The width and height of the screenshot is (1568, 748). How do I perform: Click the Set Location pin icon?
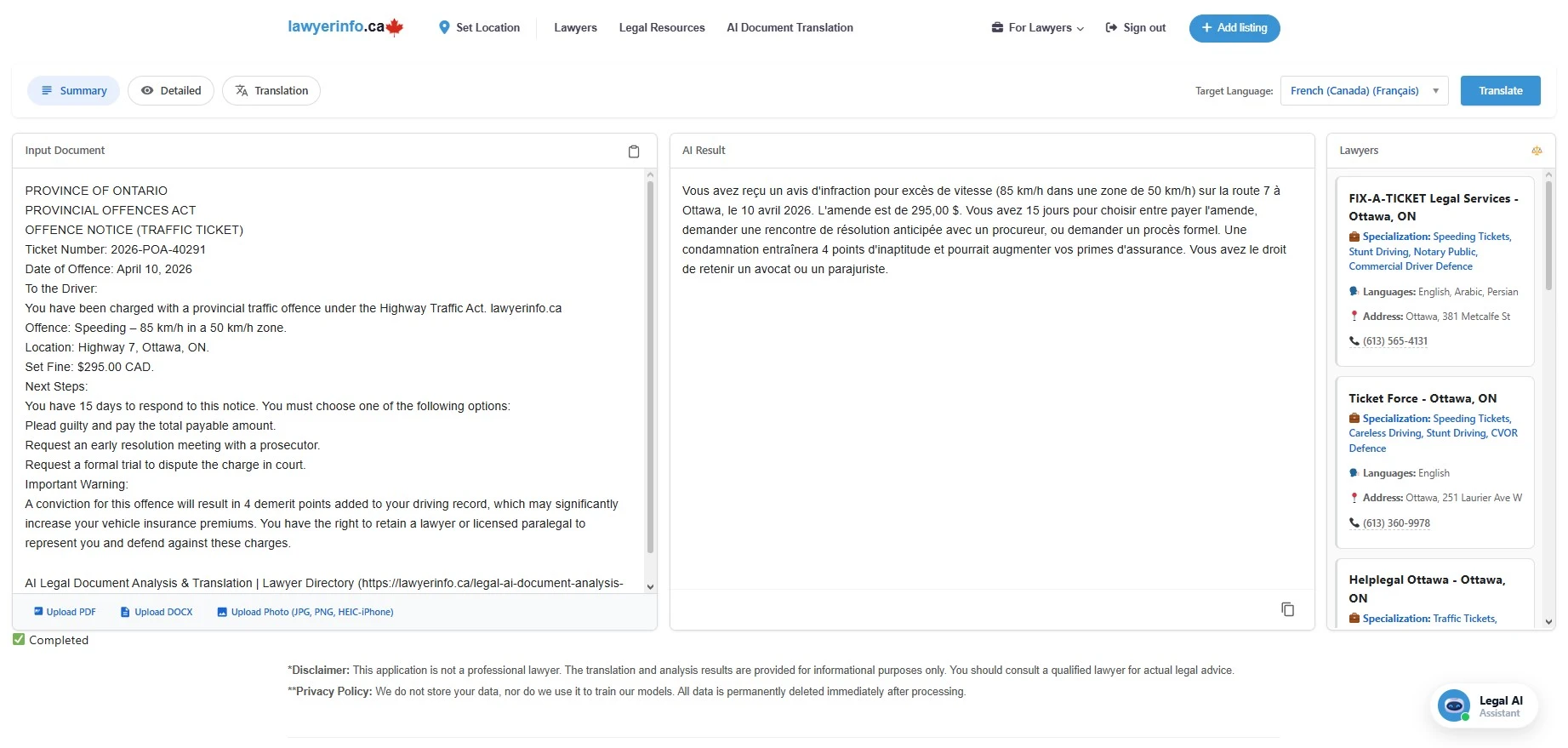coord(444,27)
